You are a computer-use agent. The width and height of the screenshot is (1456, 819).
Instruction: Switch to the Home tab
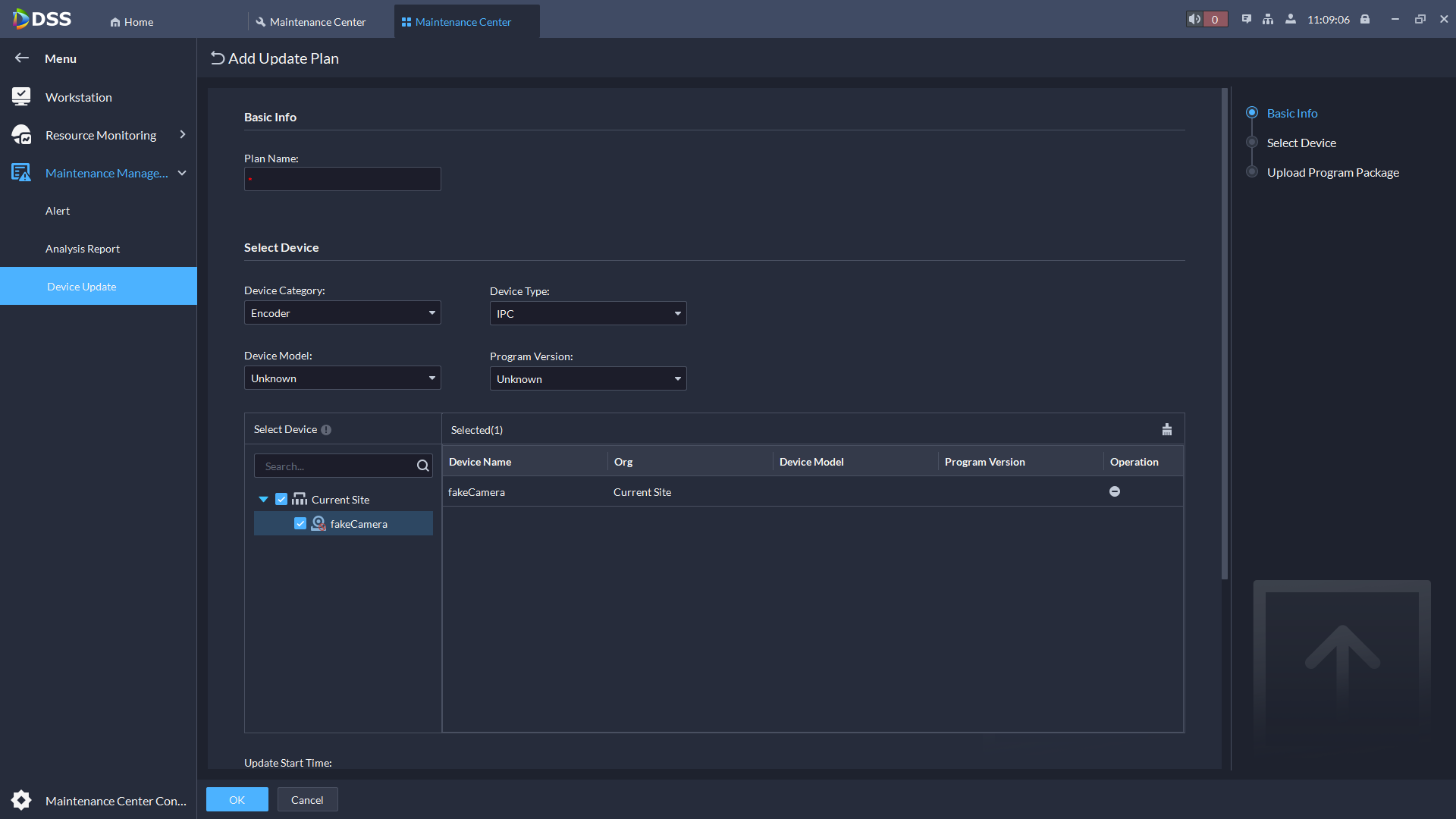132,22
